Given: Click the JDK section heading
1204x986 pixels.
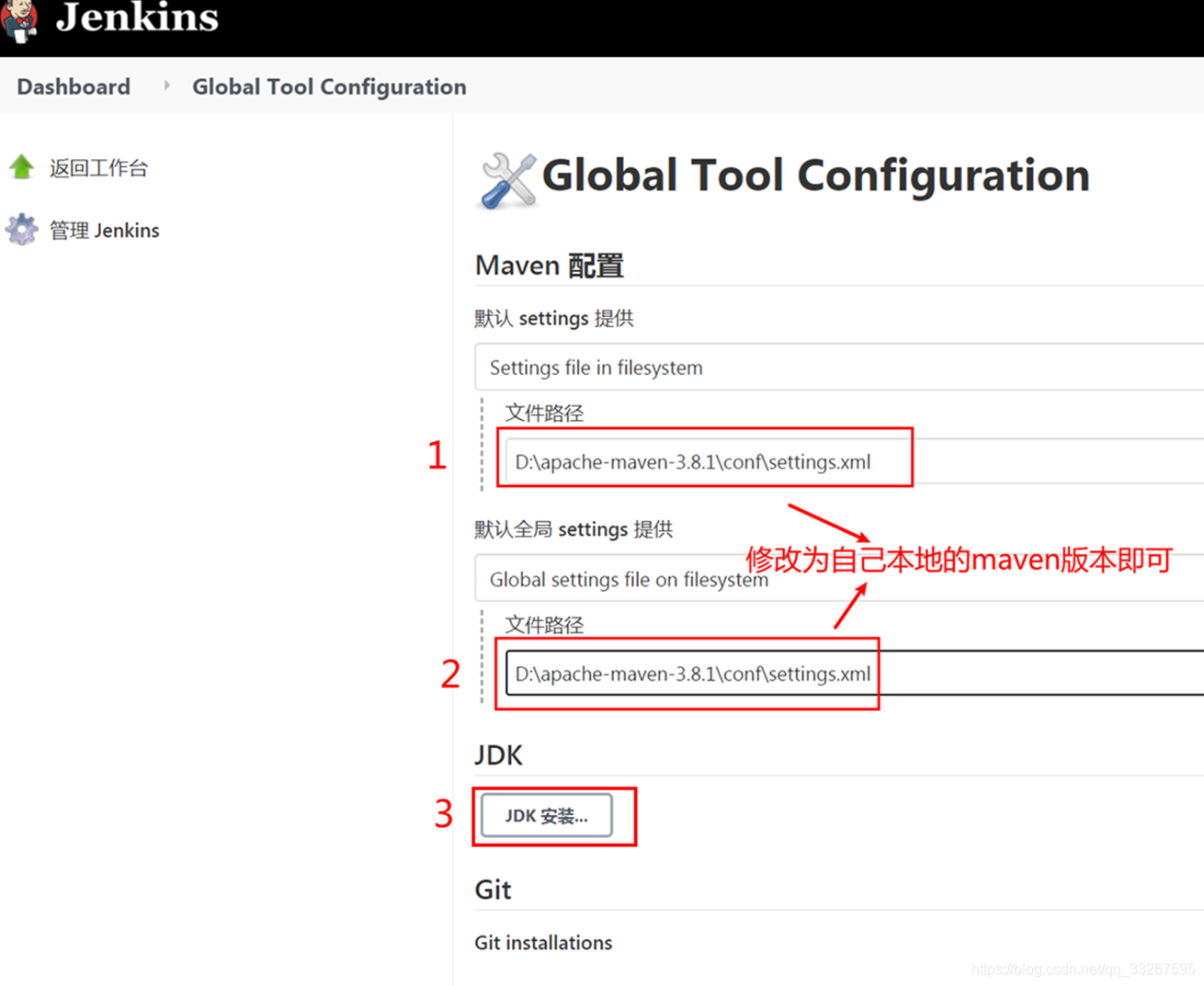Looking at the screenshot, I should point(498,755).
